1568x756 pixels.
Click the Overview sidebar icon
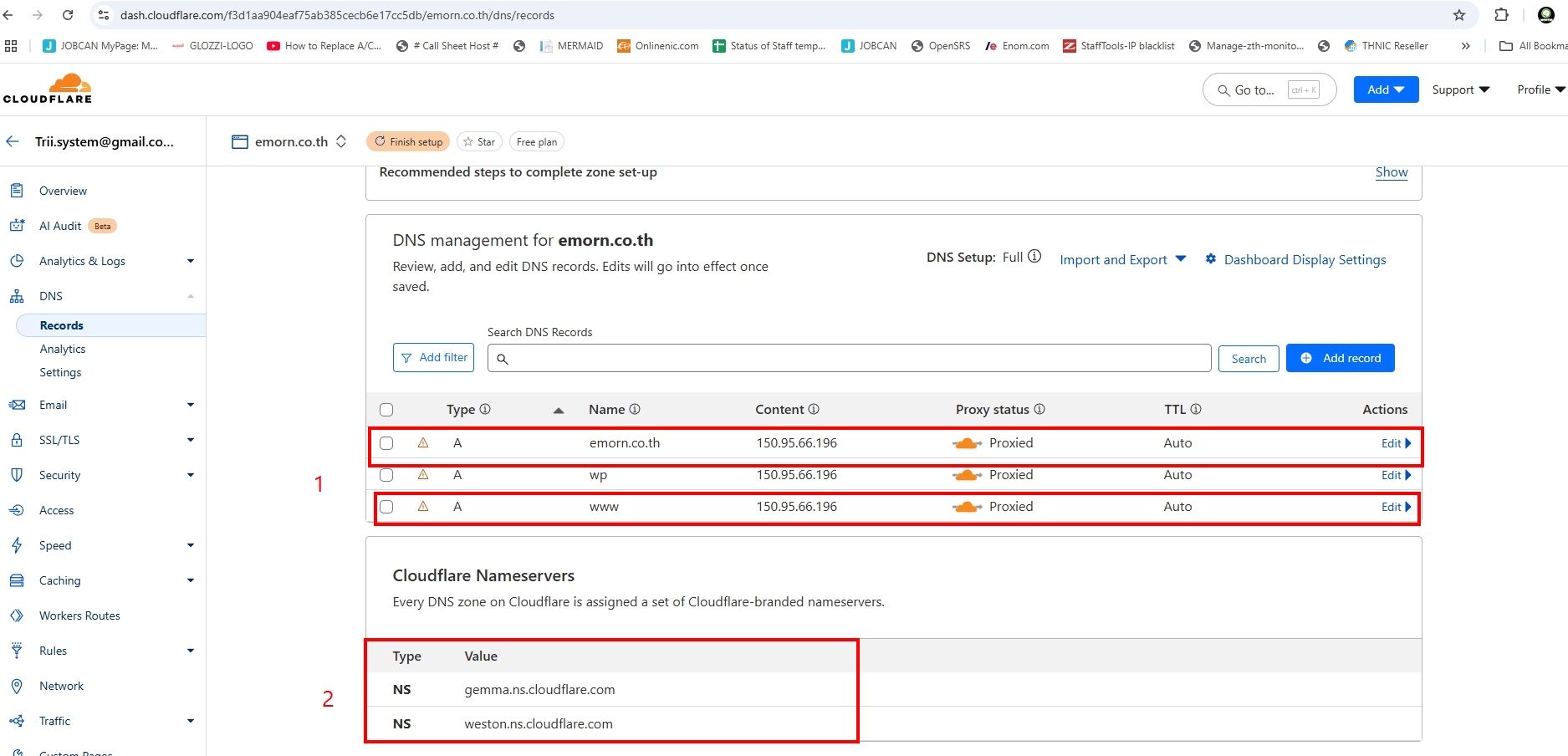click(17, 191)
